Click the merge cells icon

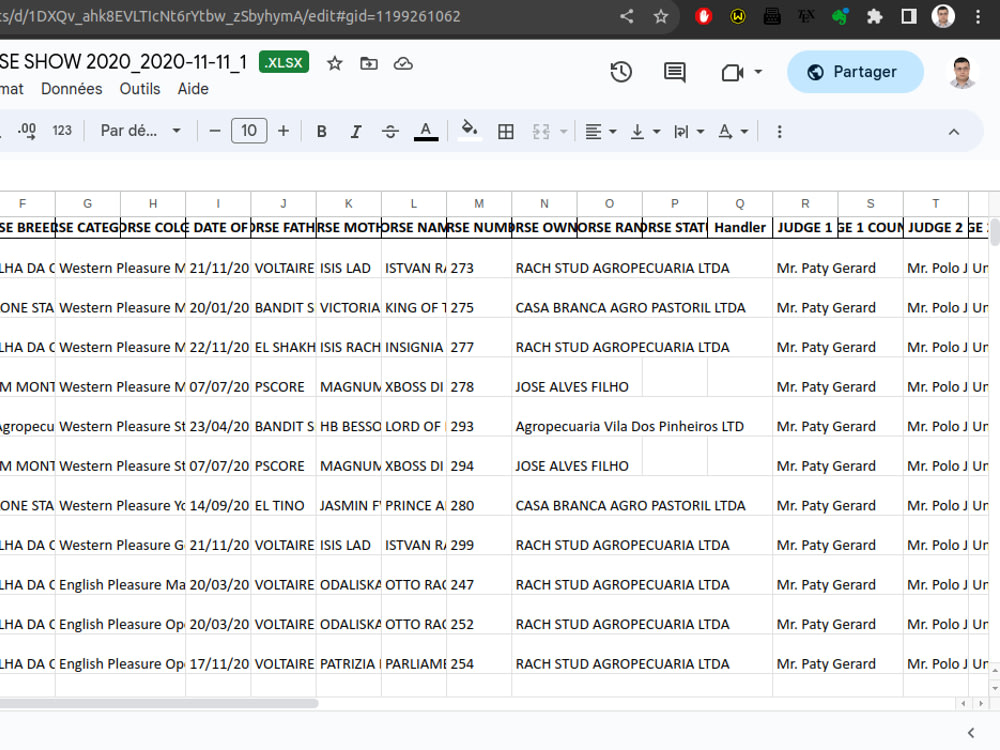(x=541, y=131)
